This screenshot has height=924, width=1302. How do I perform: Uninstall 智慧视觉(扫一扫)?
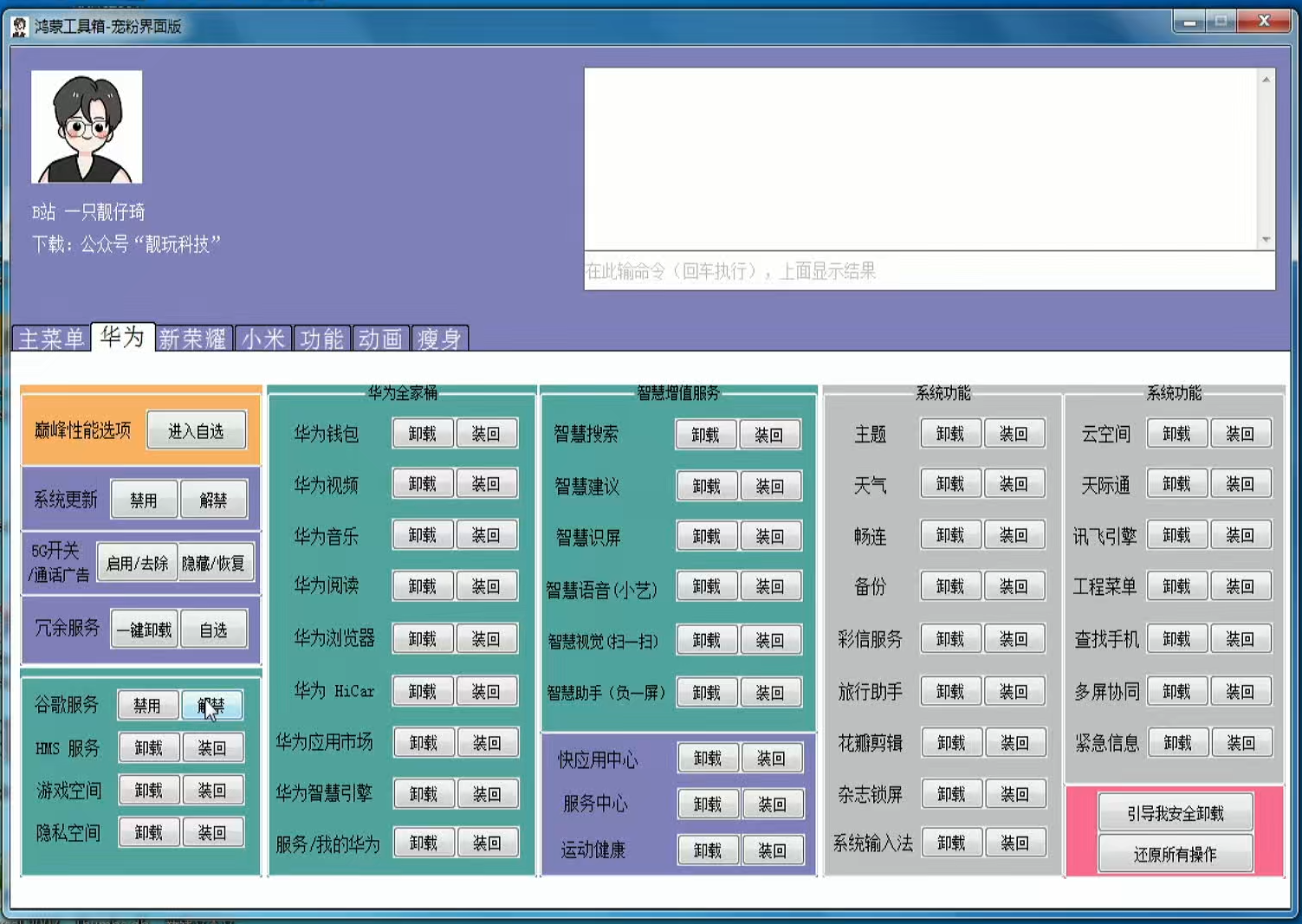tap(707, 640)
